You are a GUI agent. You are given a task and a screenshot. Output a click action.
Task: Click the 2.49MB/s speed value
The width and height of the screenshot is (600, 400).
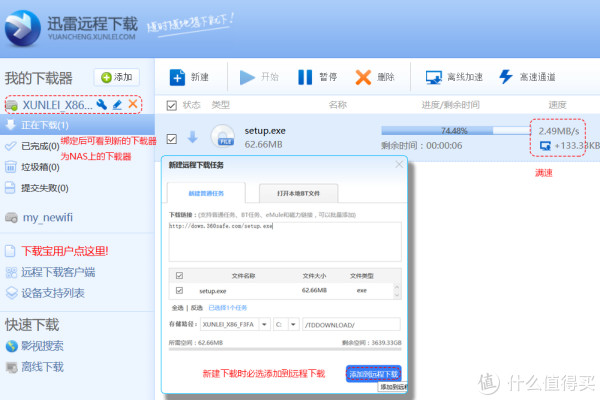coord(559,131)
